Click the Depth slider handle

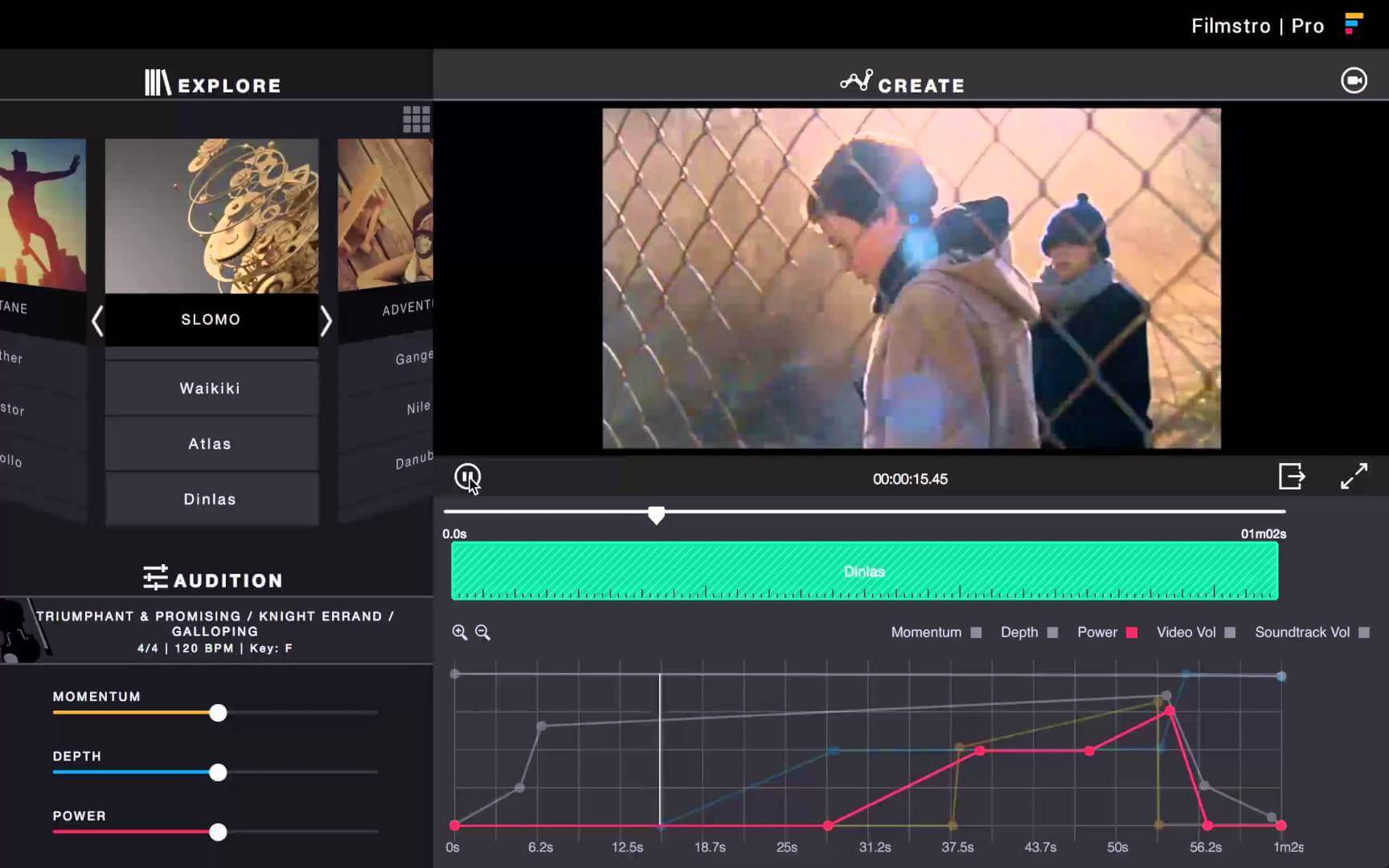(x=218, y=772)
